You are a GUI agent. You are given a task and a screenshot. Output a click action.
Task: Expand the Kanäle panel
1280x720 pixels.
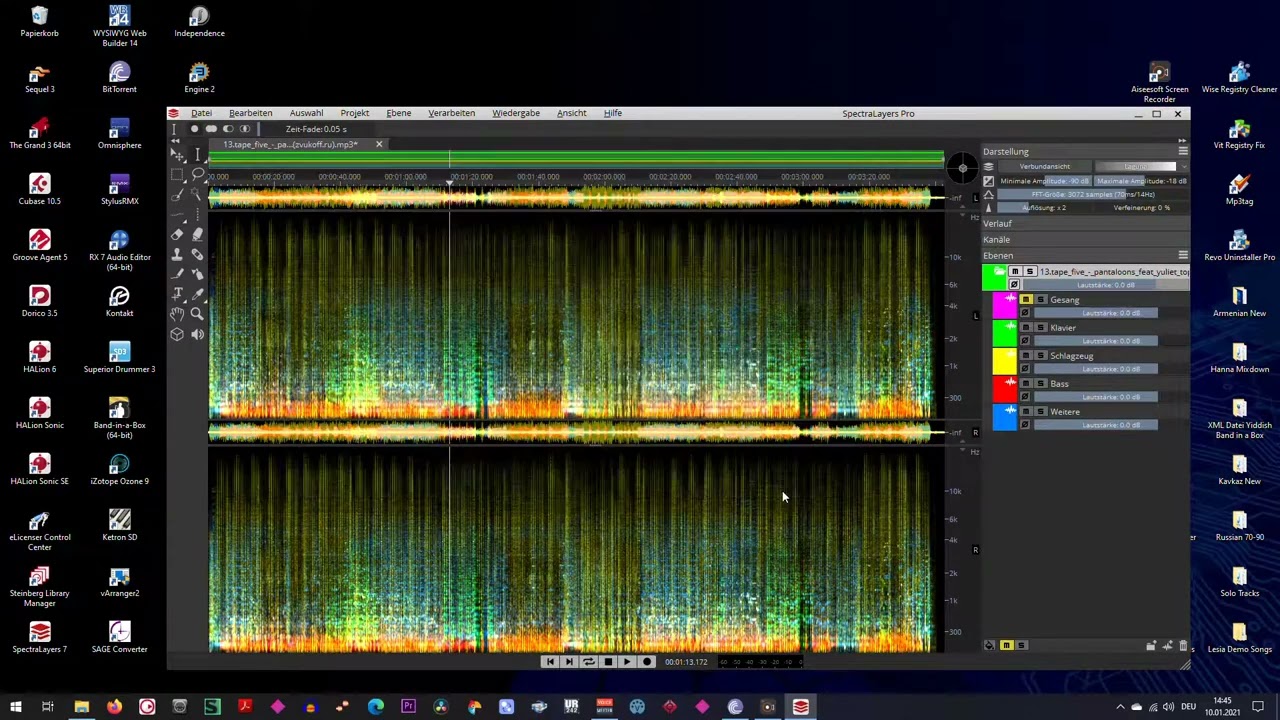pyautogui.click(x=996, y=240)
